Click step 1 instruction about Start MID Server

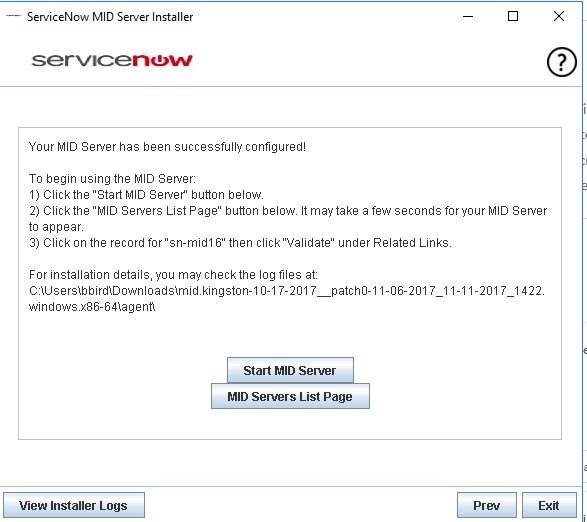pyautogui.click(x=146, y=195)
